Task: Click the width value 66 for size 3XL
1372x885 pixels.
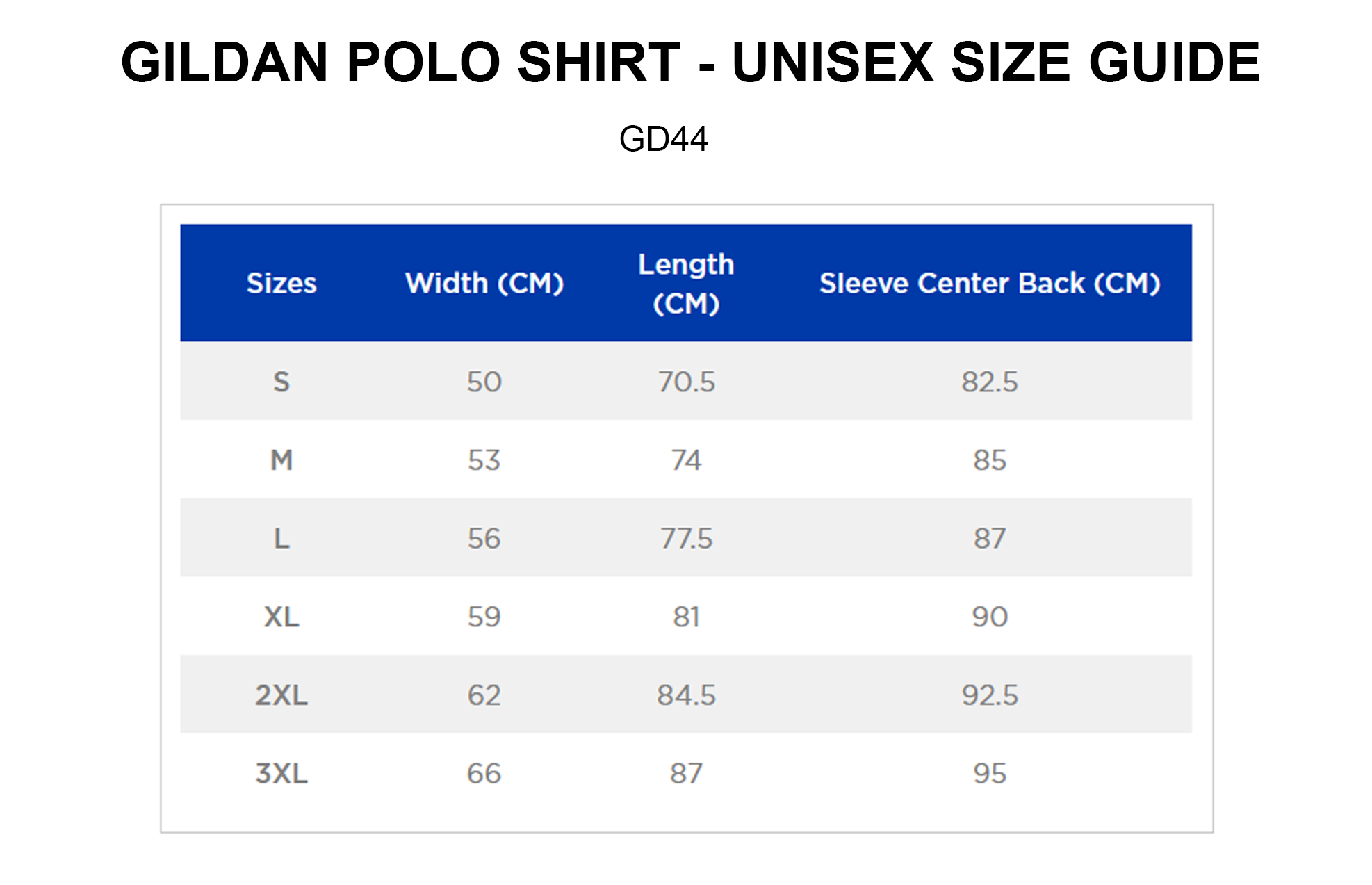Action: click(x=484, y=773)
